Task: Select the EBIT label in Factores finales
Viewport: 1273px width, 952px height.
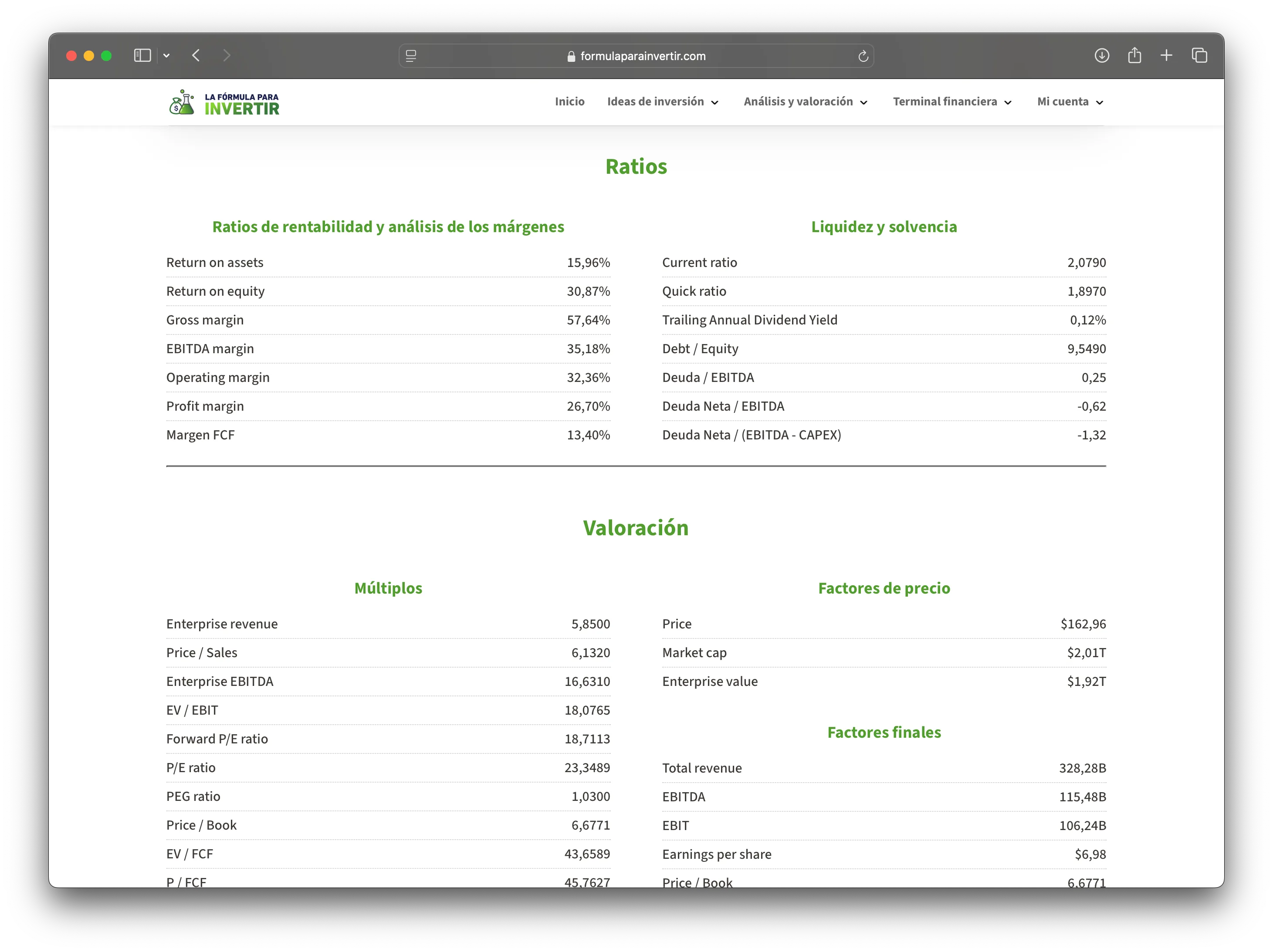Action: (x=675, y=825)
